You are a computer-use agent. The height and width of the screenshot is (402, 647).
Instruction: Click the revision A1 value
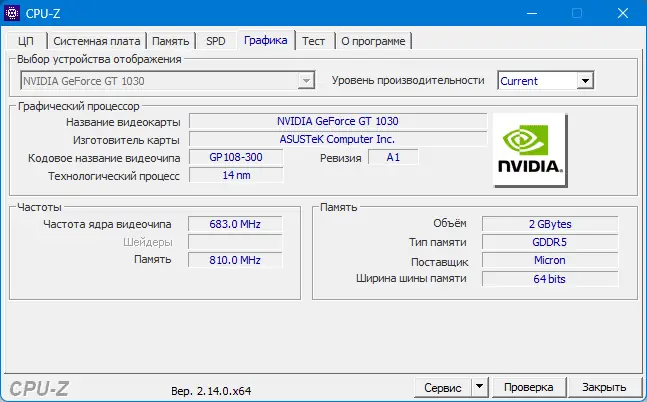[x=393, y=157]
